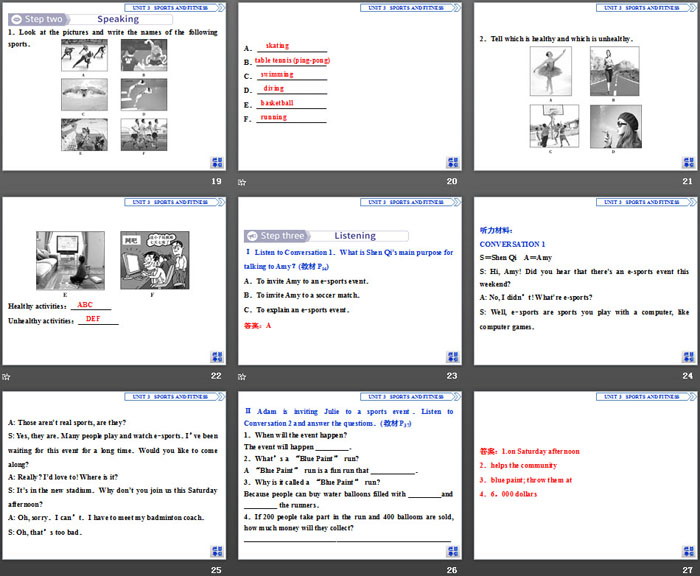This screenshot has width=700, height=576.
Task: Click the slide number 21 label
Action: tap(686, 181)
